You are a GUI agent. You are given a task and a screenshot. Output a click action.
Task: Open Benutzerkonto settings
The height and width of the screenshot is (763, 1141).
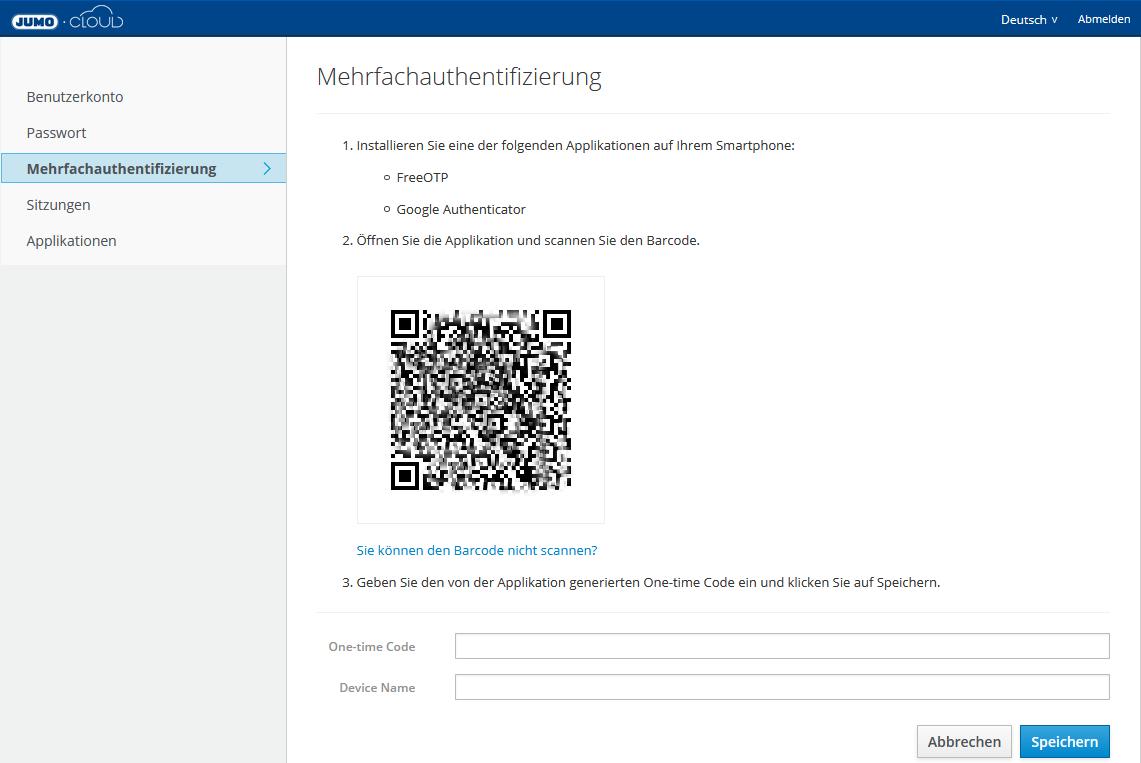[x=75, y=96]
